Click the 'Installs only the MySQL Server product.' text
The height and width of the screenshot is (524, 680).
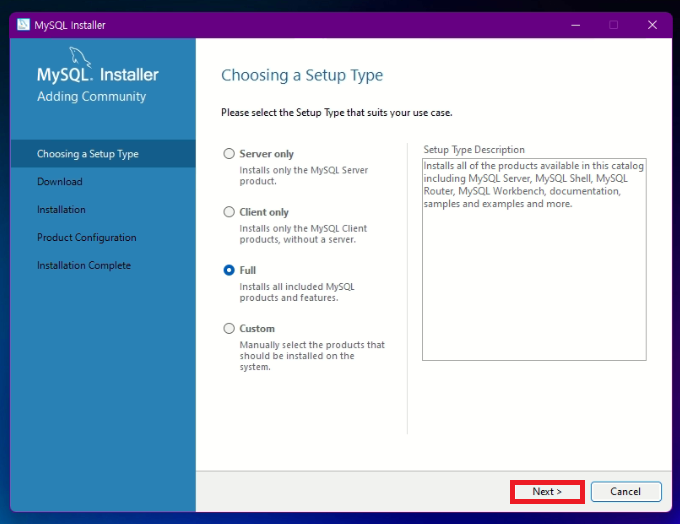pos(304,176)
